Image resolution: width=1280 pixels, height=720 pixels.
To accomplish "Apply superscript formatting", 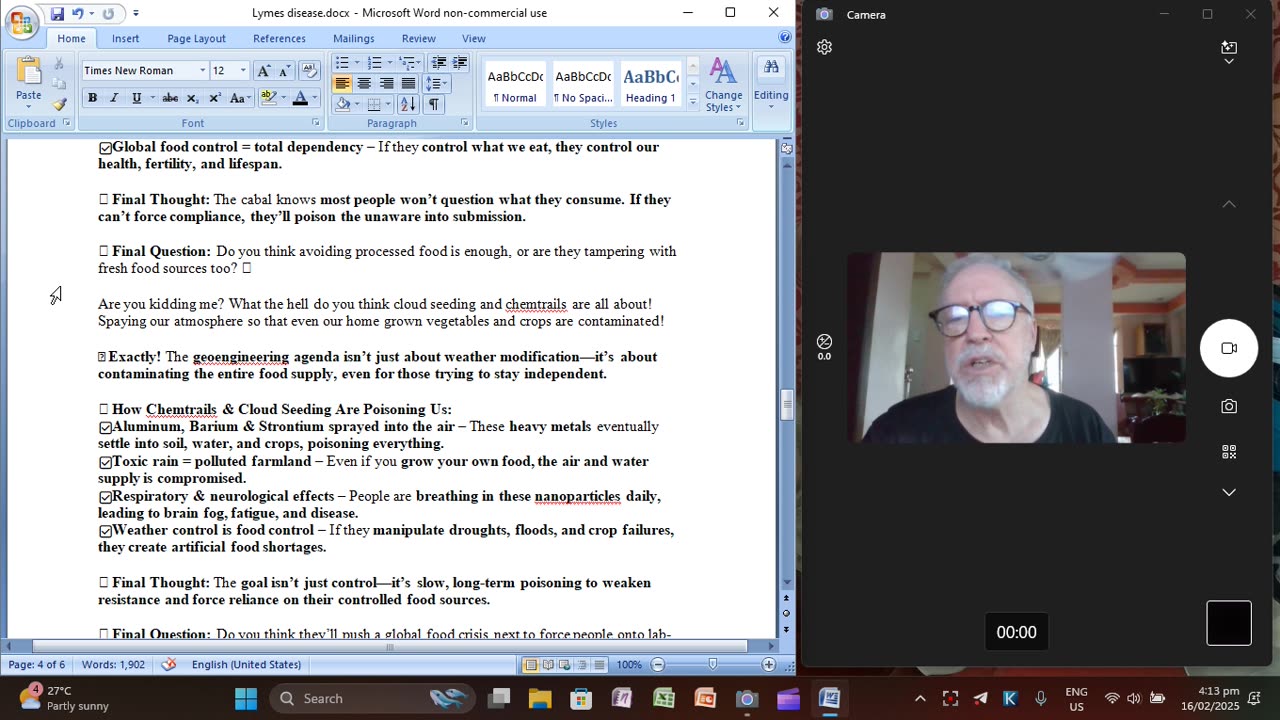I will click(214, 98).
